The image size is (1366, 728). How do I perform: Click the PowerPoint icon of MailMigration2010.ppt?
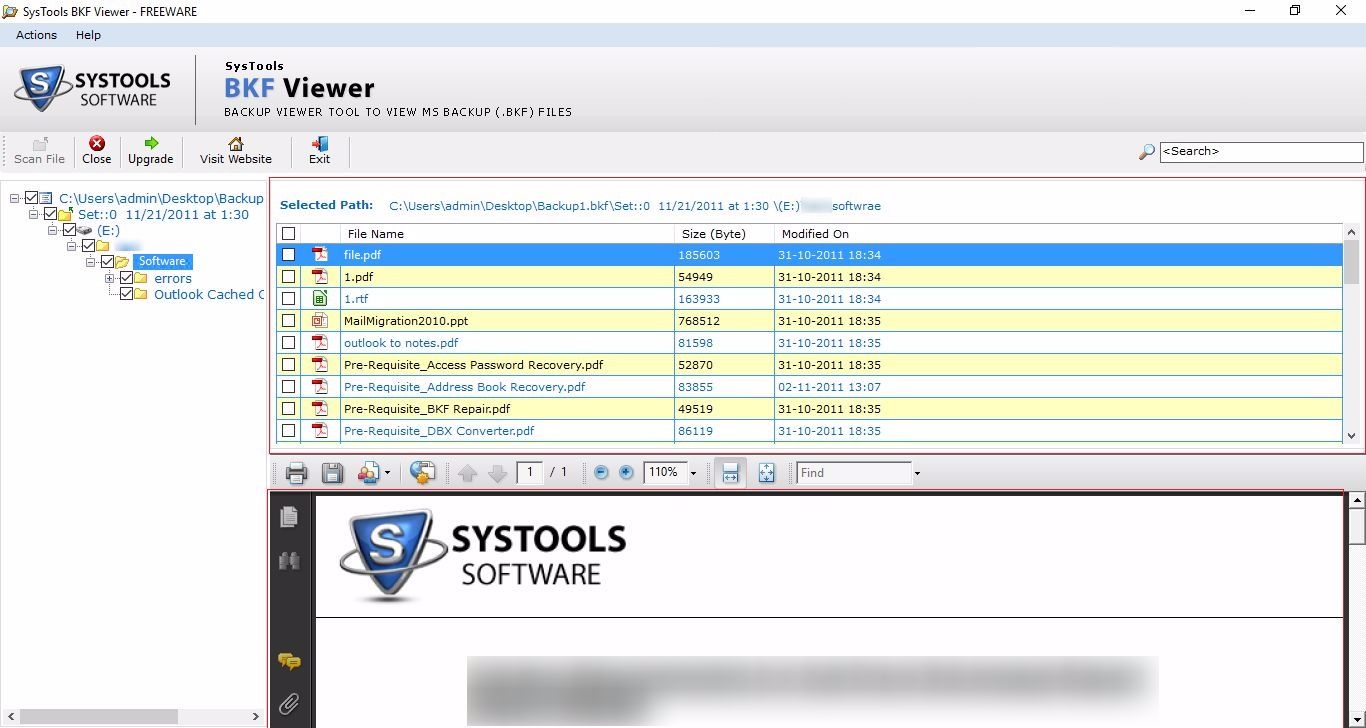click(x=320, y=321)
